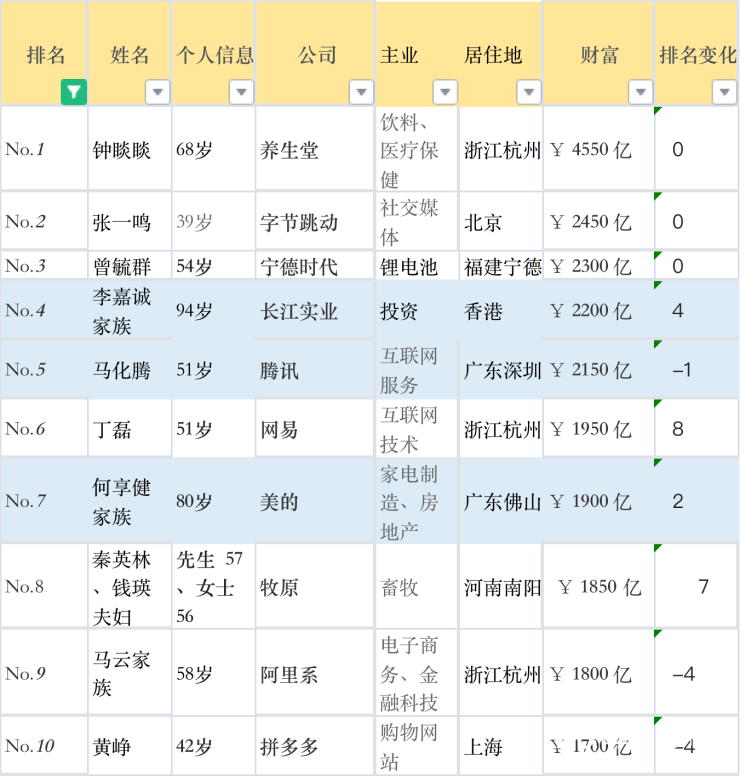Select the residence cell 福建宁德
The image size is (740, 776).
pyautogui.click(x=500, y=266)
